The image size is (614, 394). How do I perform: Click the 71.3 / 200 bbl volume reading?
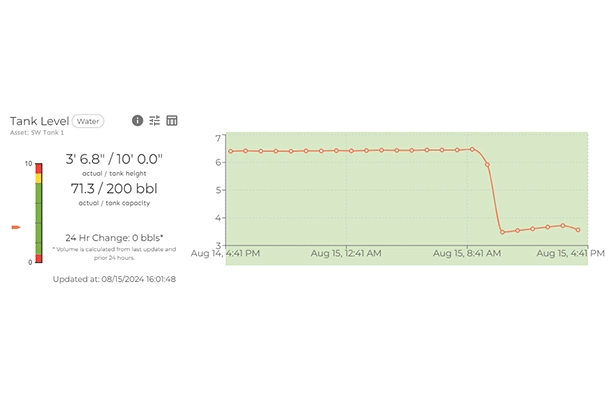[114, 188]
